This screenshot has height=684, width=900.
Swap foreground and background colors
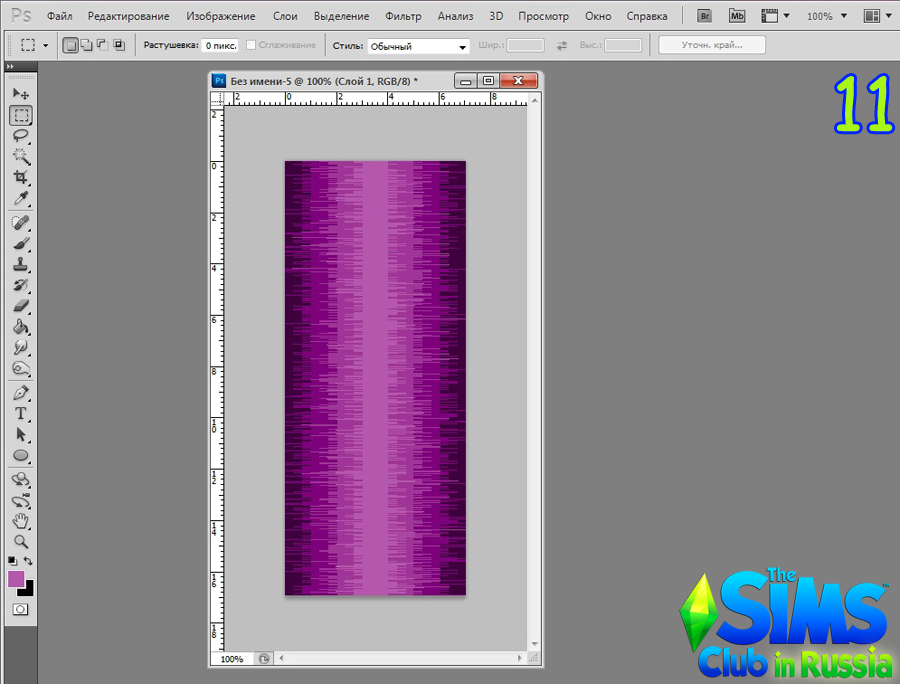click(x=29, y=560)
